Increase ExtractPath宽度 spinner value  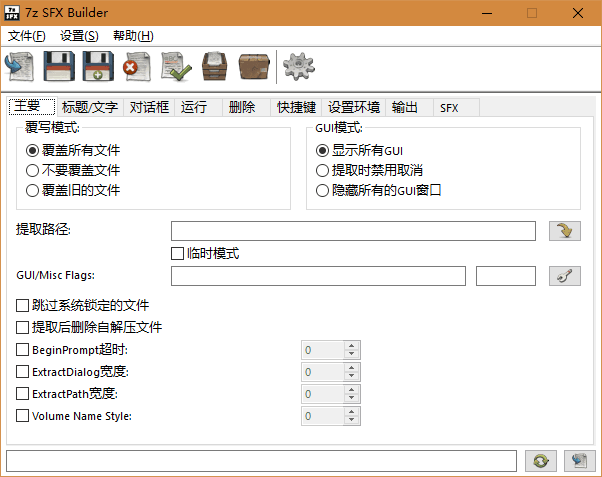pos(351,389)
